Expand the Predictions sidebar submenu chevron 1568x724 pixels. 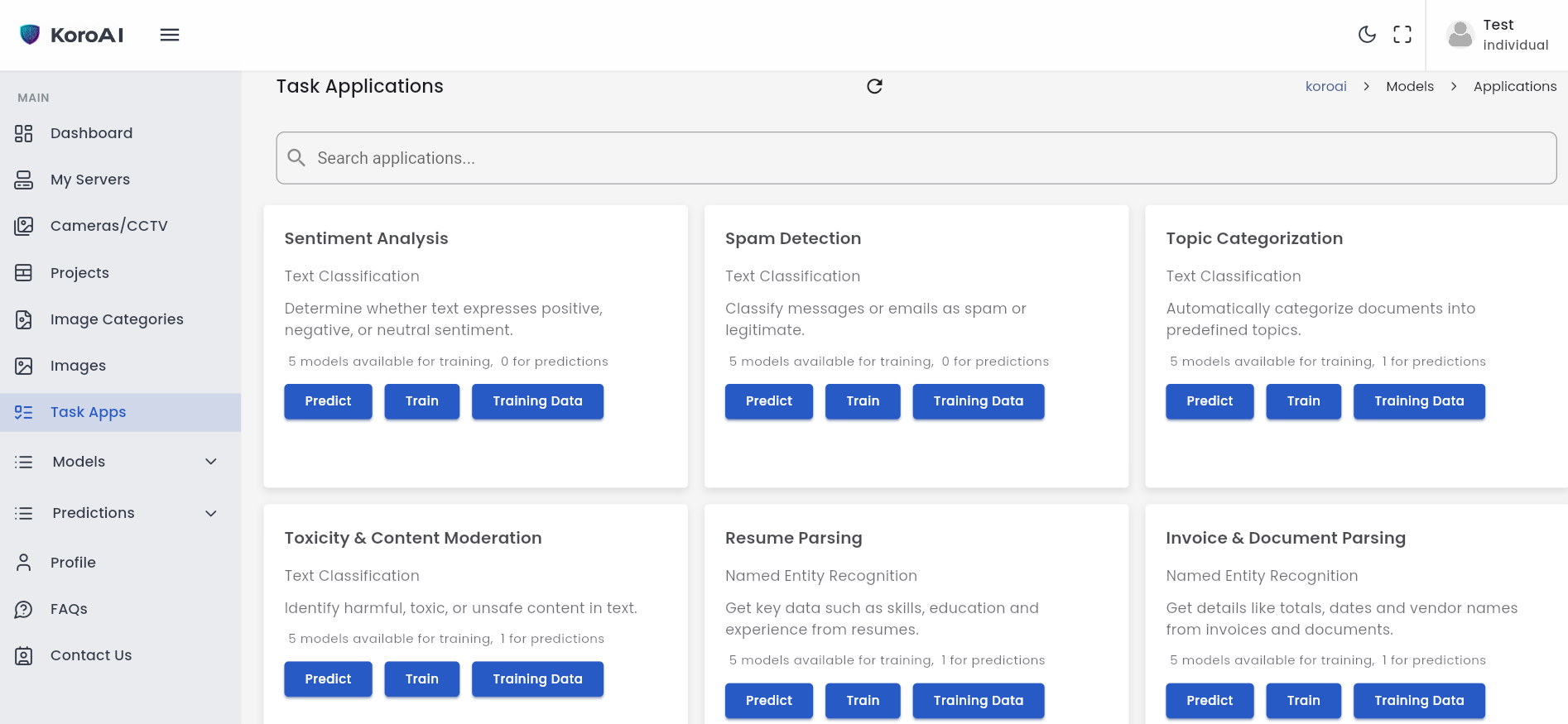tap(211, 513)
